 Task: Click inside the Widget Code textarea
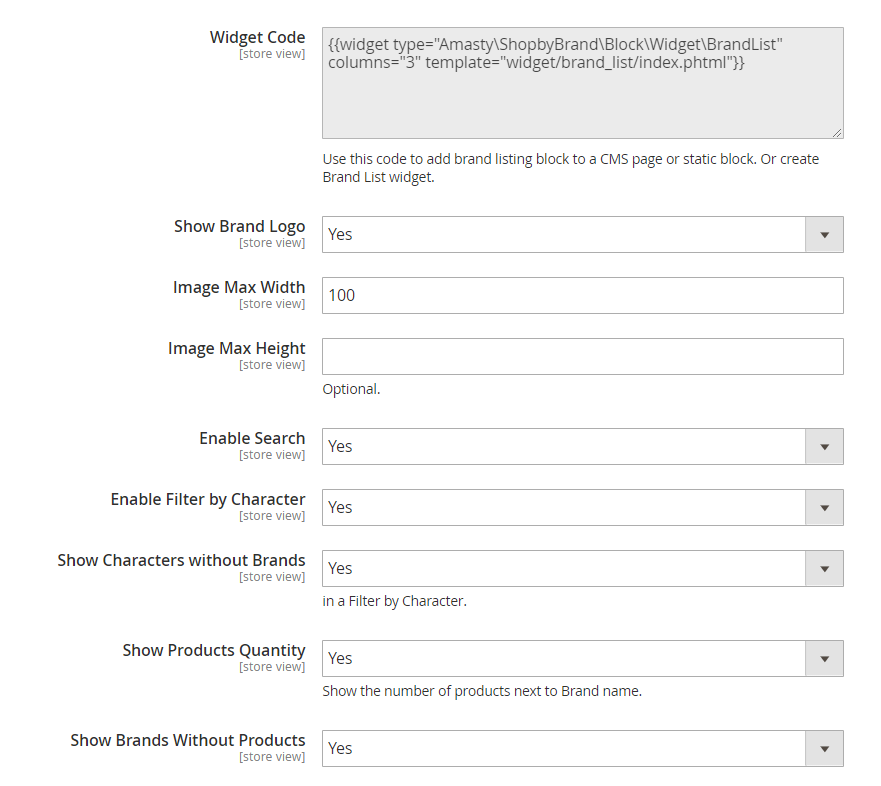[583, 83]
